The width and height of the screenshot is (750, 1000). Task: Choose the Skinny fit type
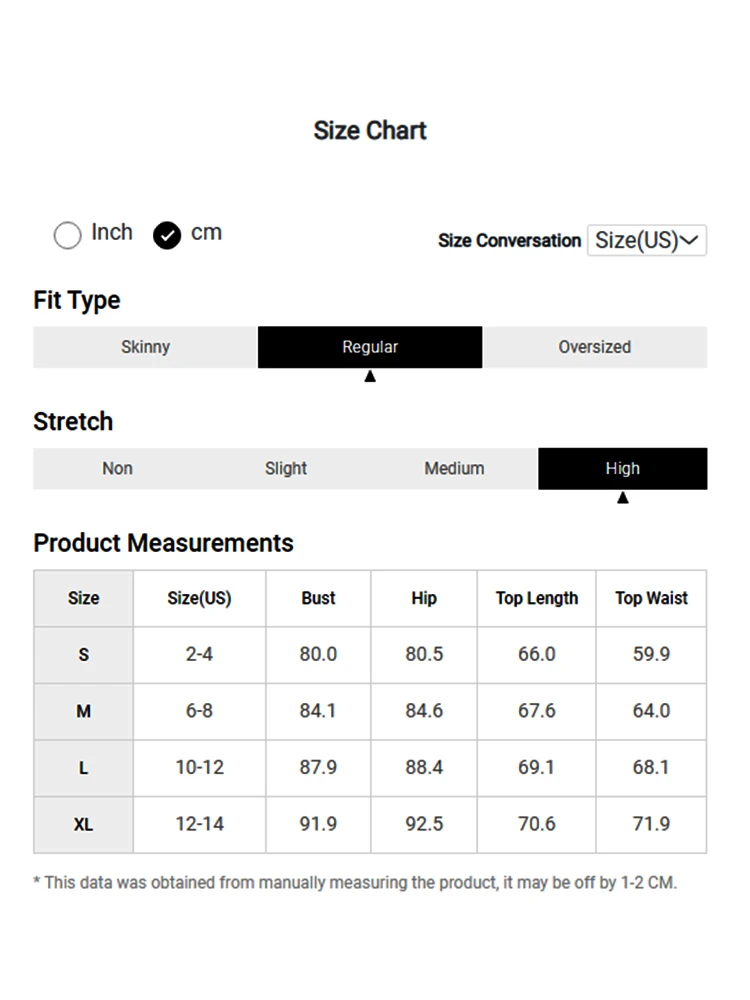(x=145, y=347)
